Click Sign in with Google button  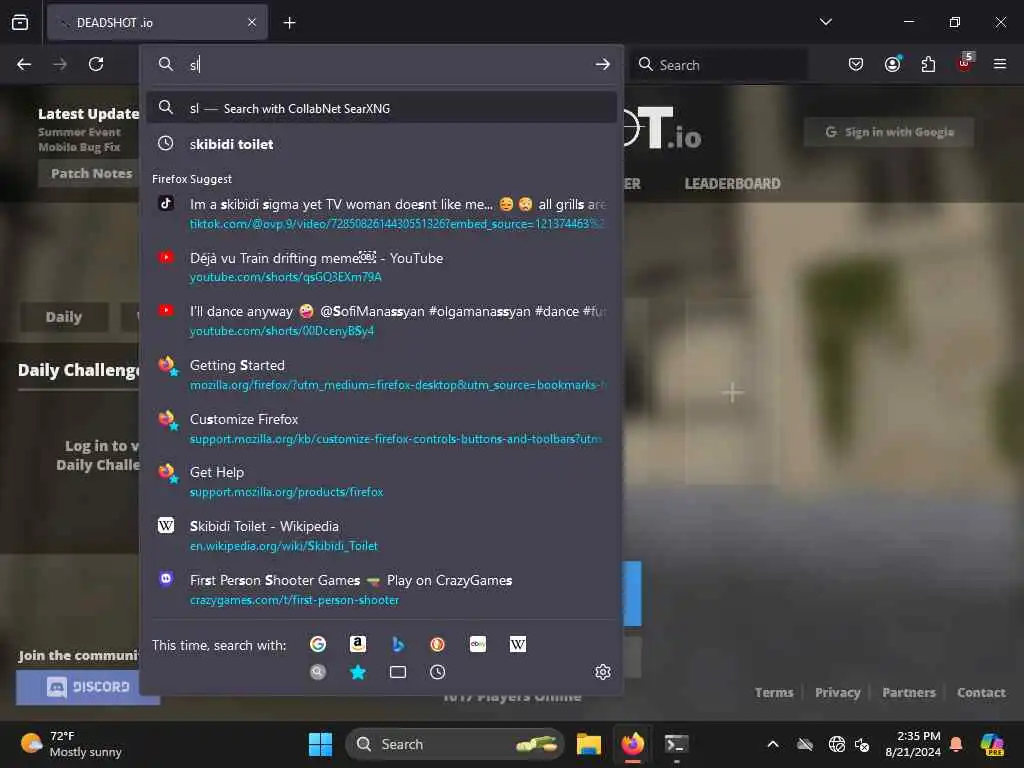pos(889,132)
